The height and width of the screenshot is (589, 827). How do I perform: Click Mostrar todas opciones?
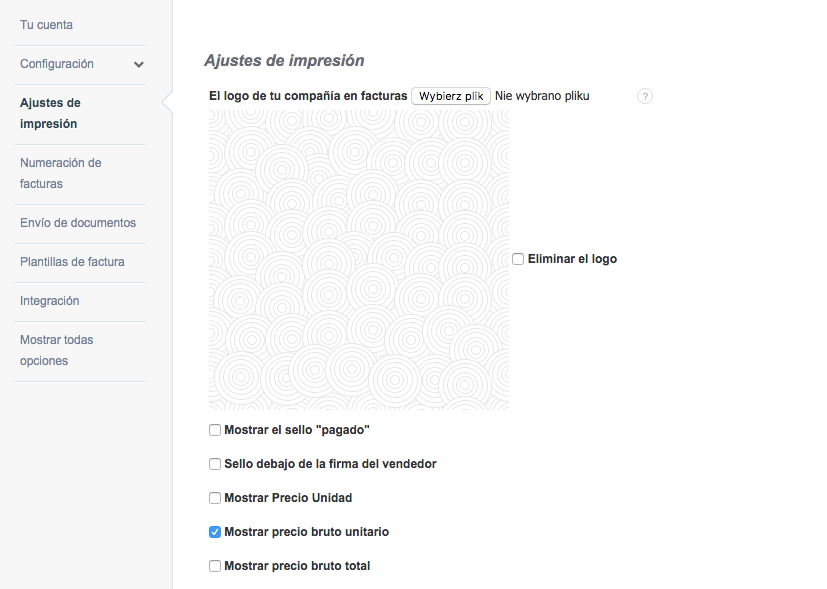(x=56, y=350)
